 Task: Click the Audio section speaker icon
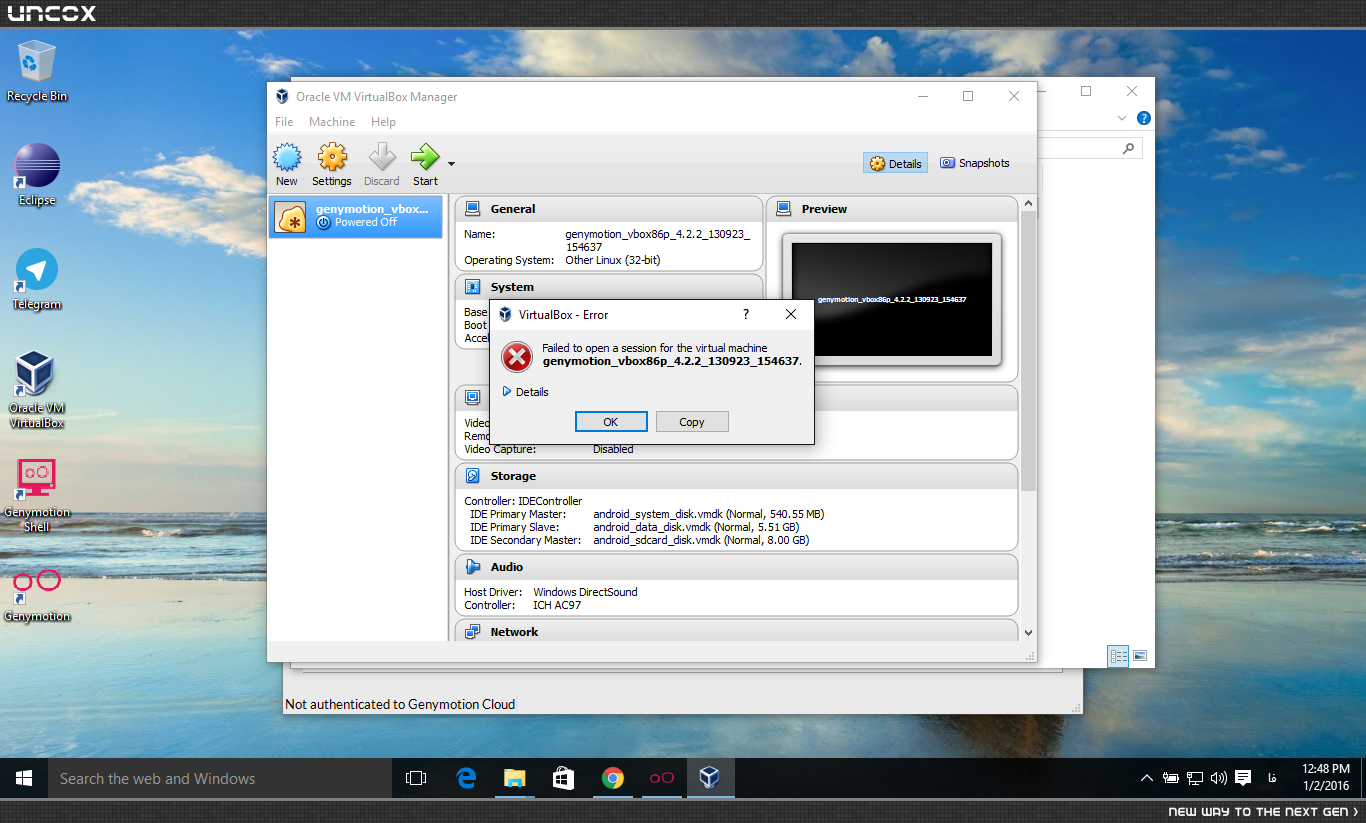[x=472, y=567]
